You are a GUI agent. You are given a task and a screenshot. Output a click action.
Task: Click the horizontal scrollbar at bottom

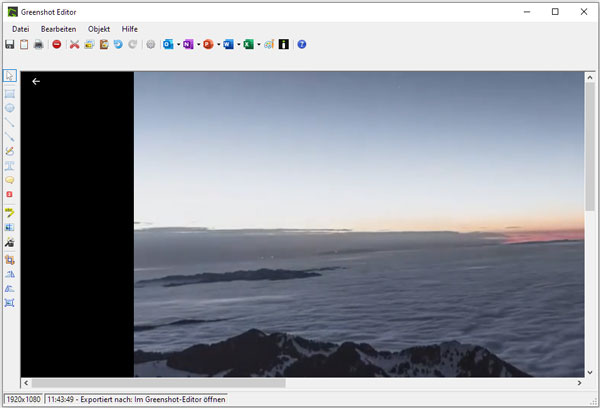[160, 383]
